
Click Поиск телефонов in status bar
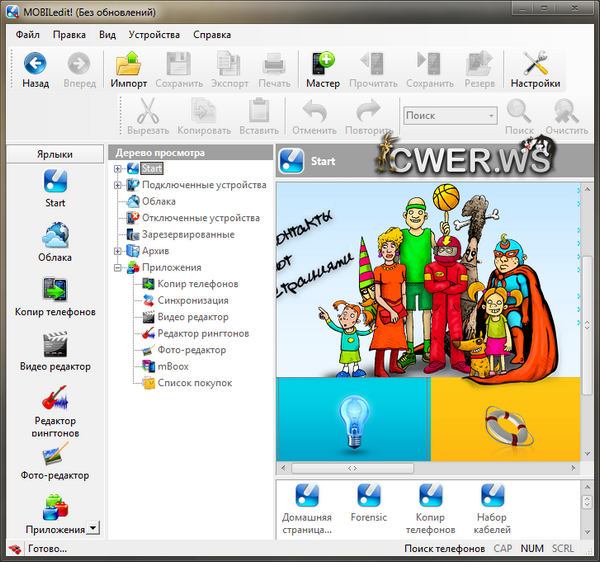coord(444,549)
